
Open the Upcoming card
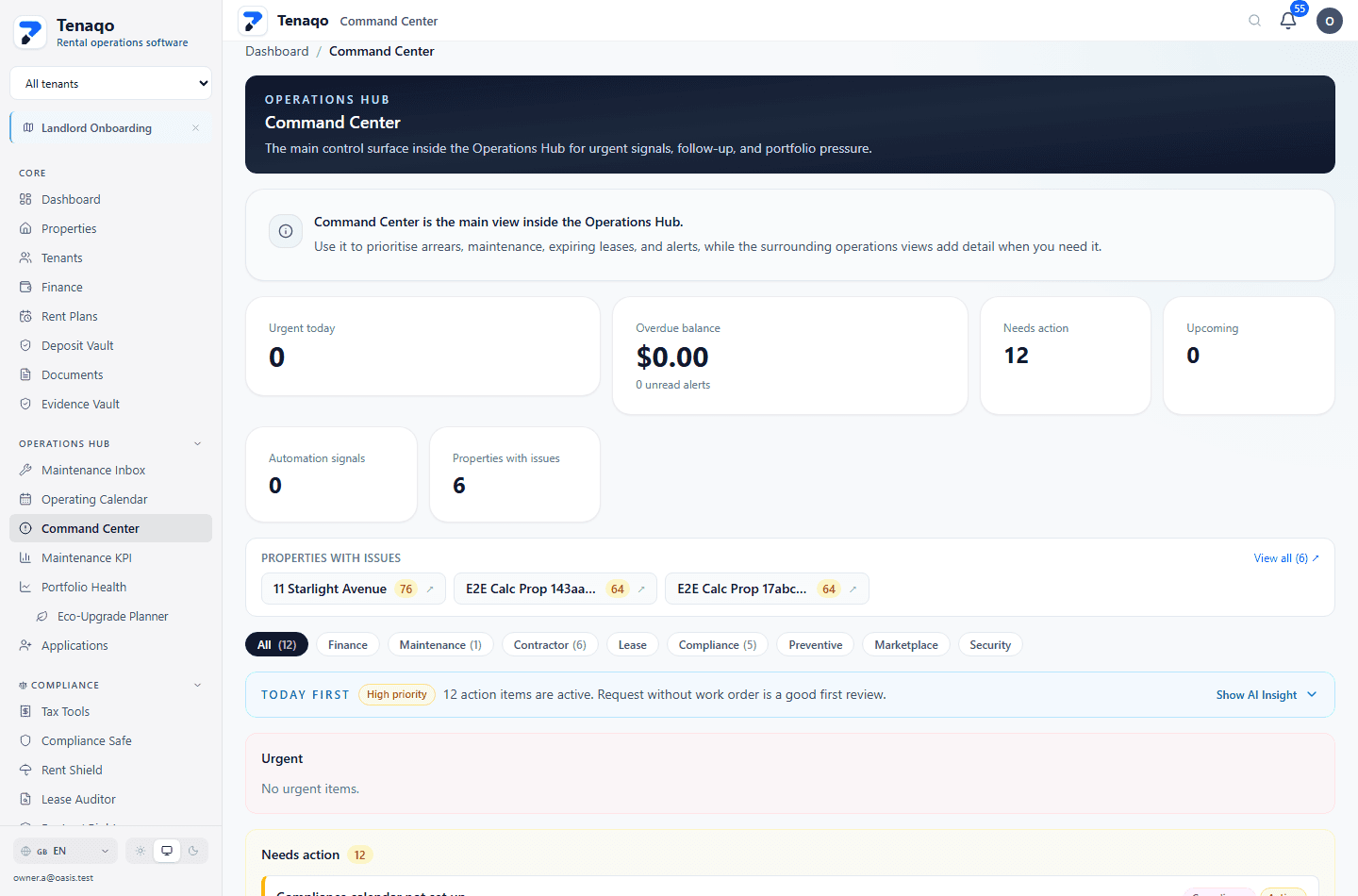1249,356
